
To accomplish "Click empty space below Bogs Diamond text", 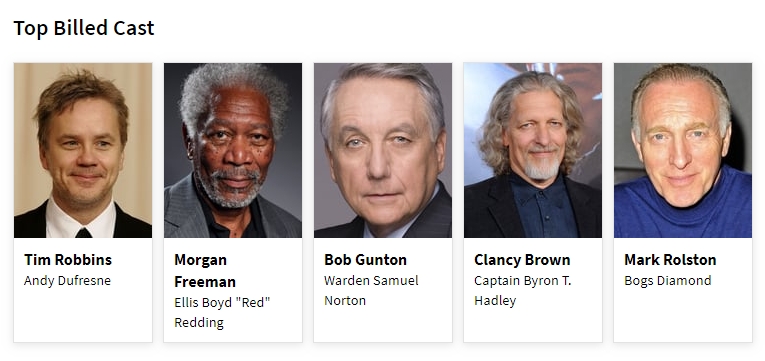I will [683, 316].
